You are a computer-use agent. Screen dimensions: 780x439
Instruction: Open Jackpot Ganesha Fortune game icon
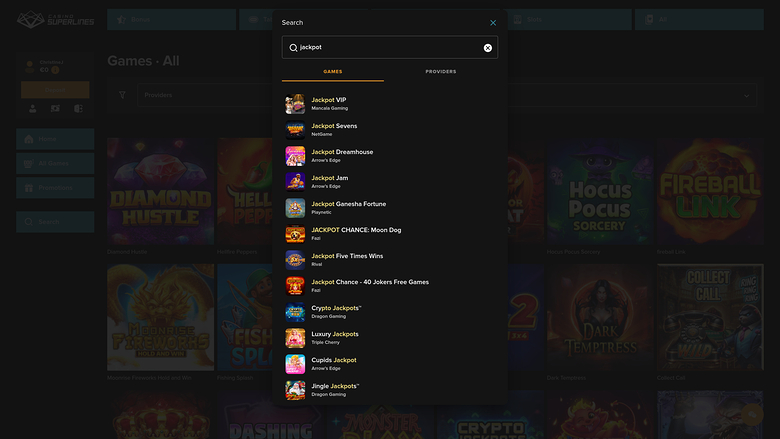pos(295,208)
